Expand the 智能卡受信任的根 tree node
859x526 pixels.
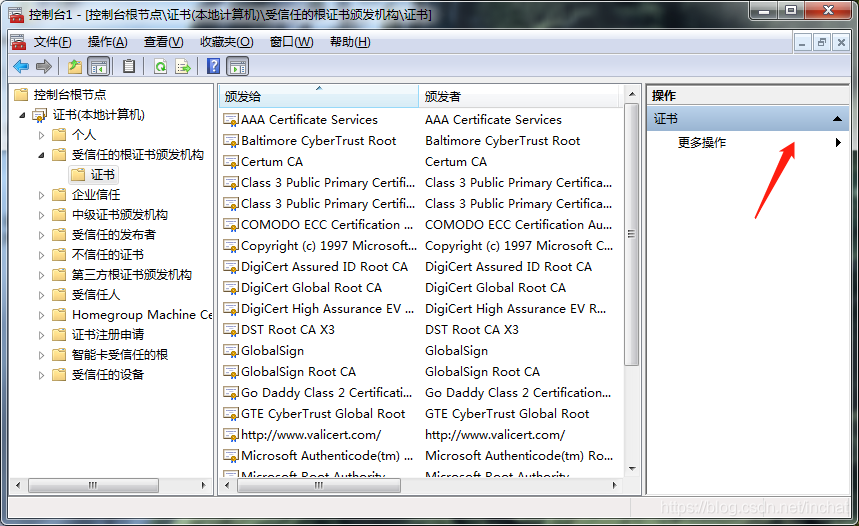click(x=41, y=355)
